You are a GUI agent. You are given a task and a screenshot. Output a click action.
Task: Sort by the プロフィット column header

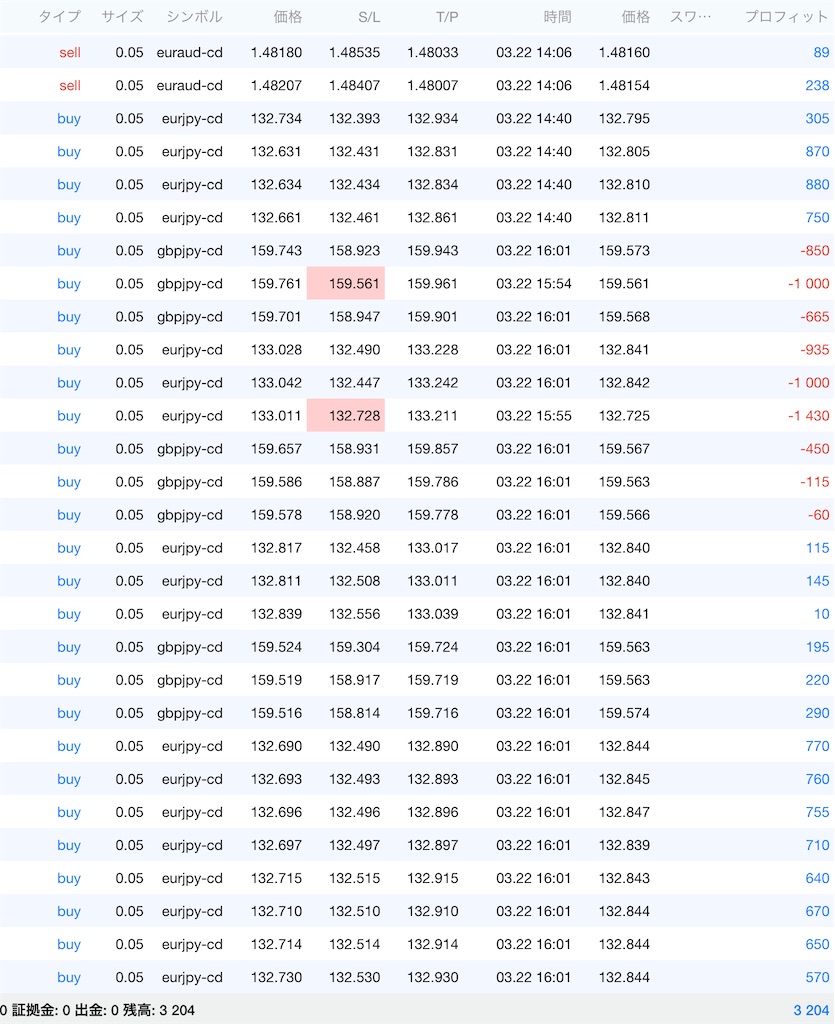pyautogui.click(x=786, y=16)
